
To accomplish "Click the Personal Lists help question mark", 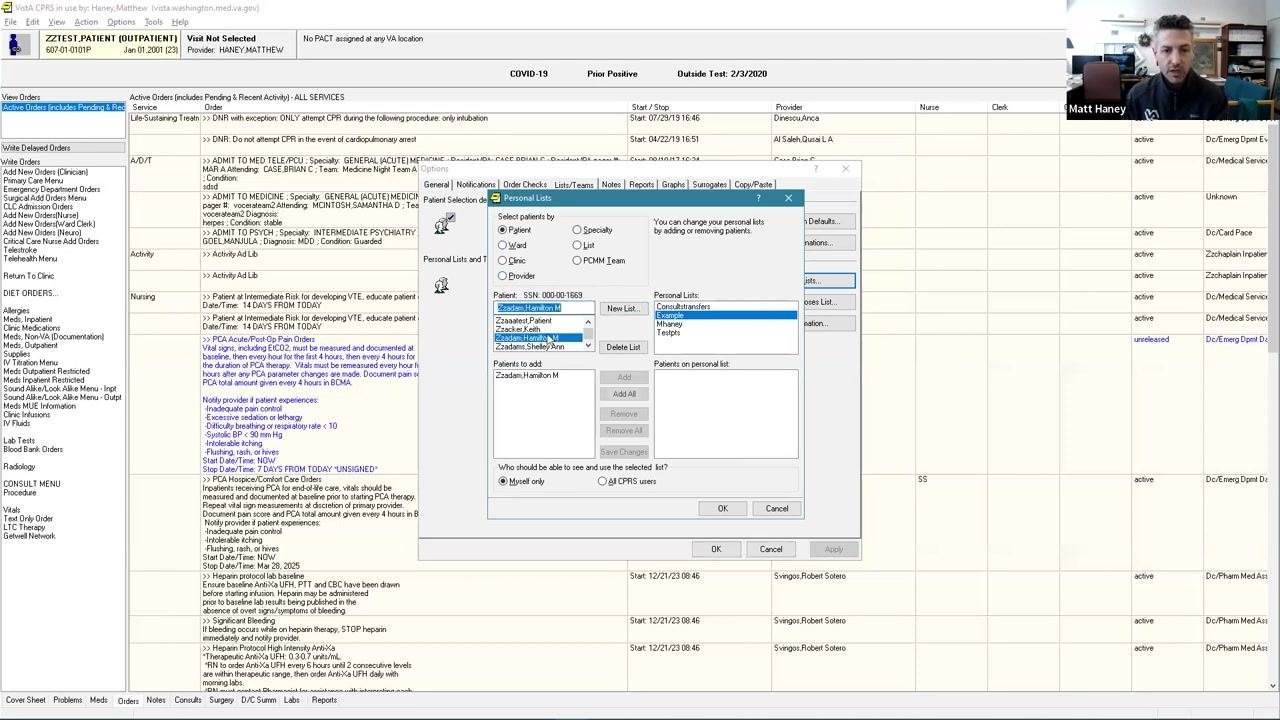I will [x=758, y=198].
